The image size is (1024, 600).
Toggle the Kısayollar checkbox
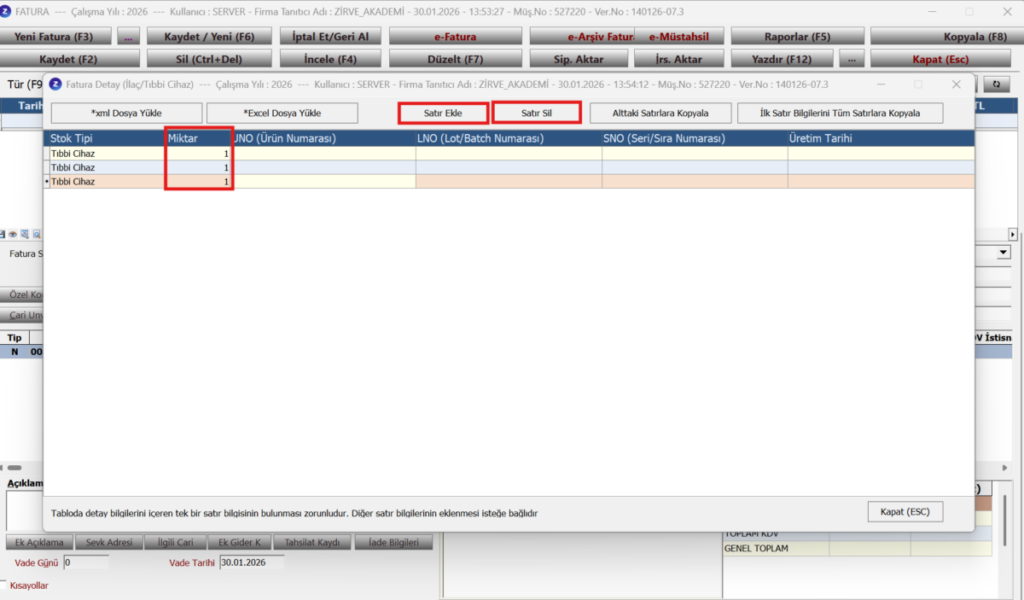point(3,585)
